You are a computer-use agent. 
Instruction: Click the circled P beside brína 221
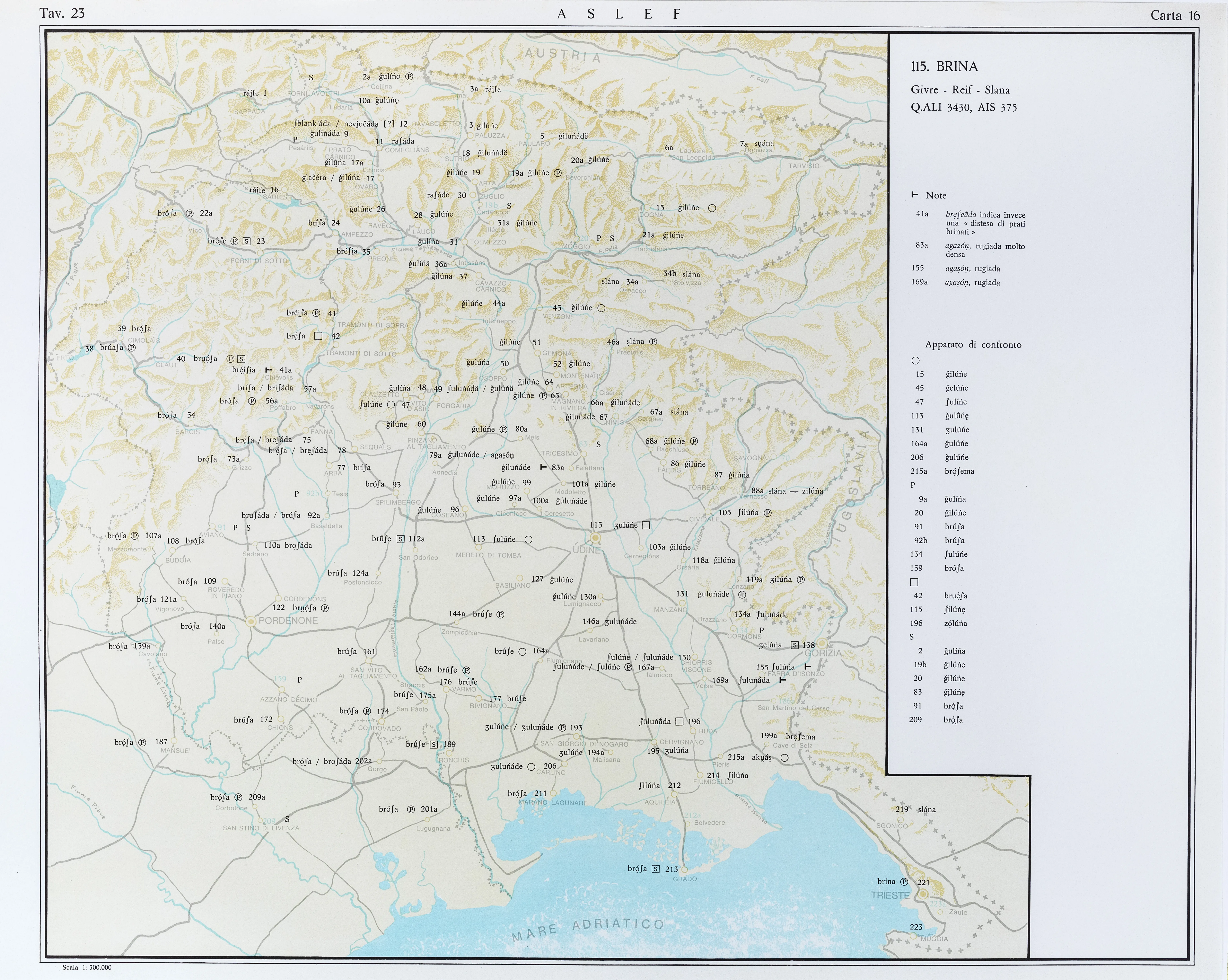(x=904, y=882)
